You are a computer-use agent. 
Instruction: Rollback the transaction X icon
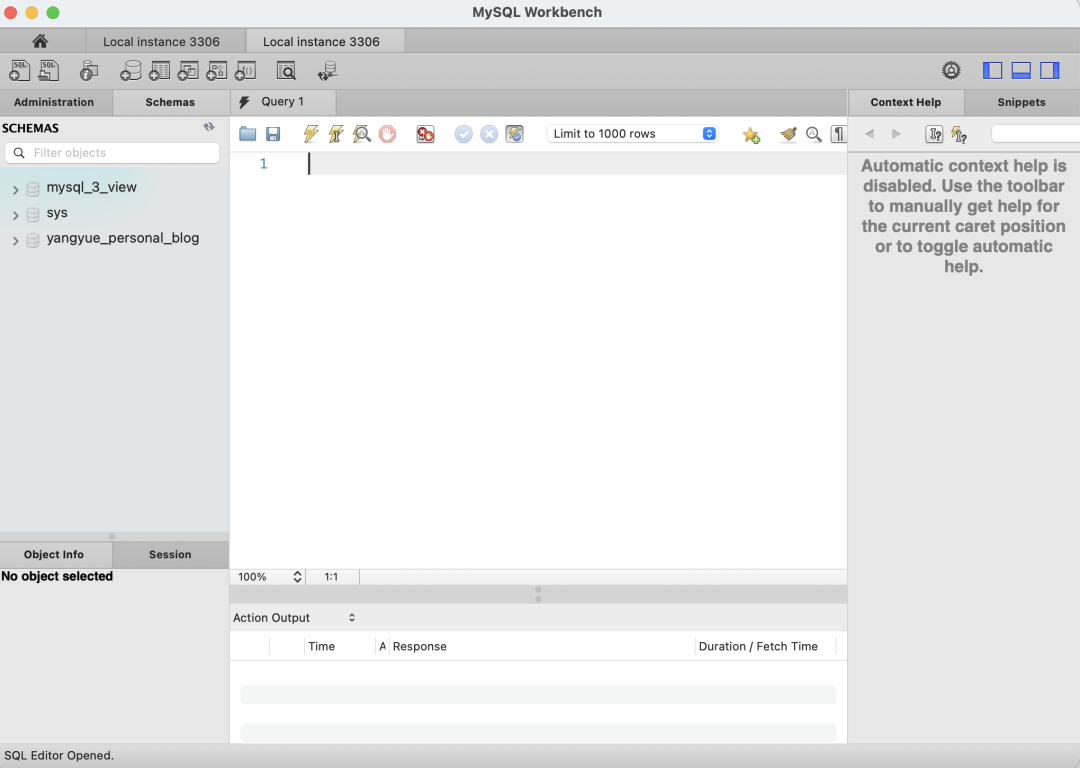489,134
